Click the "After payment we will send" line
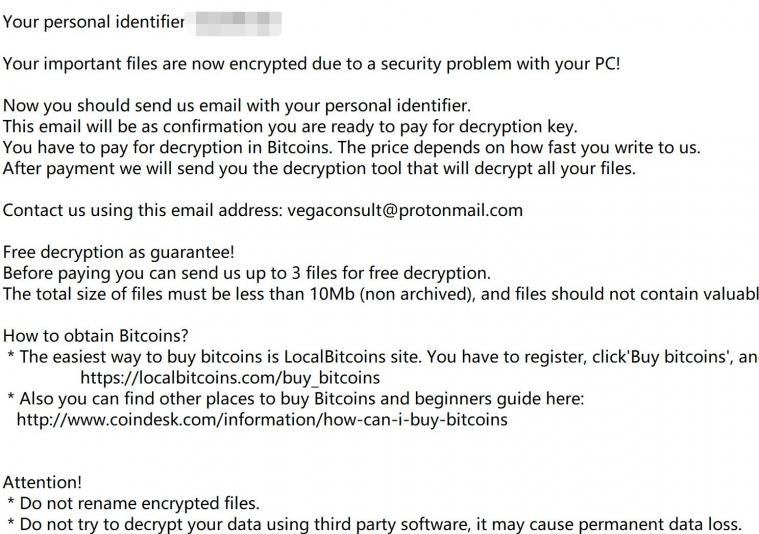 319,168
